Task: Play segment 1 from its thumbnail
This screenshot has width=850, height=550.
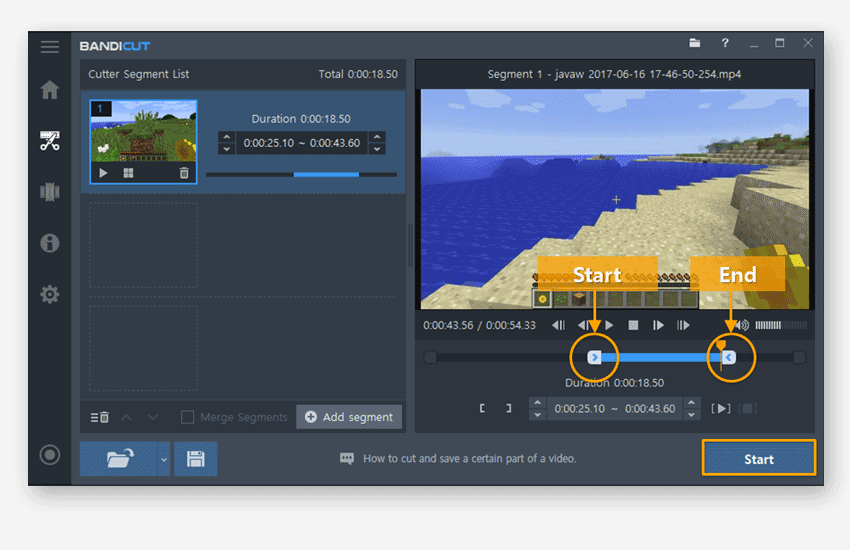Action: (103, 173)
